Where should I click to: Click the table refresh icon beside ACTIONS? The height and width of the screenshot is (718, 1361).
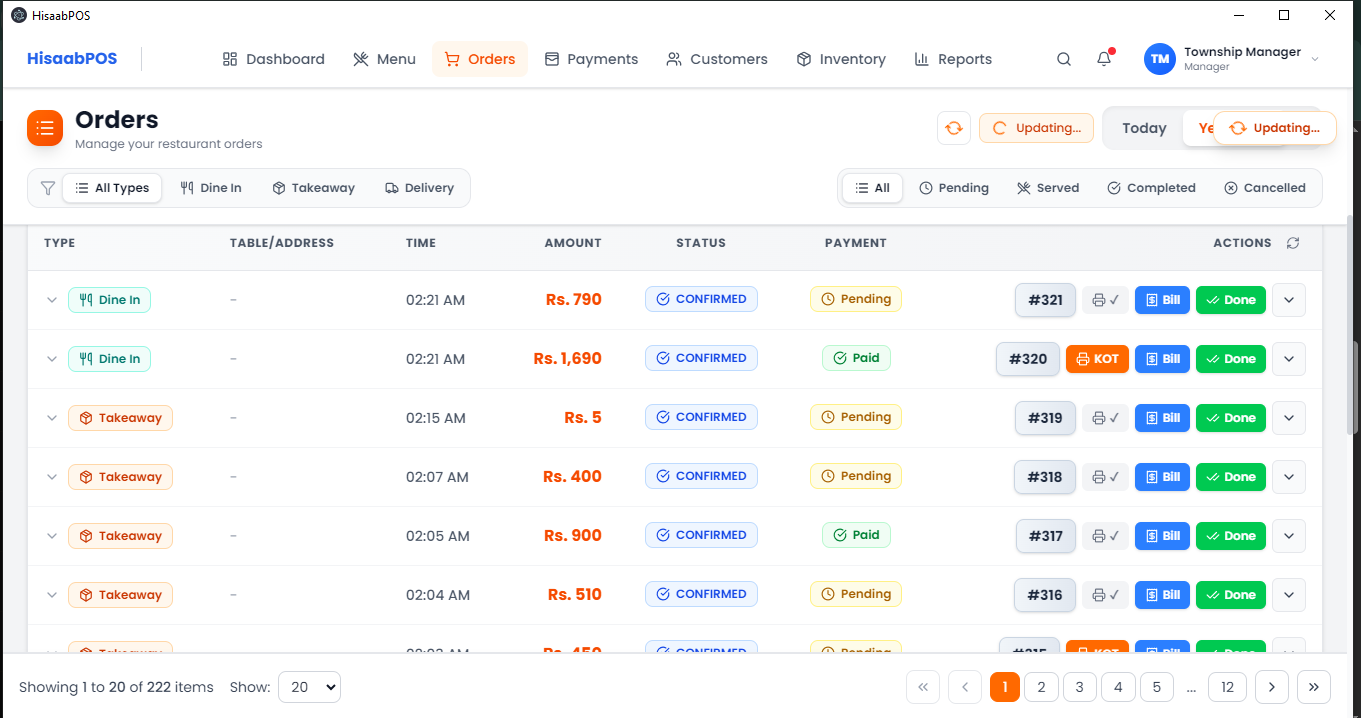1293,243
